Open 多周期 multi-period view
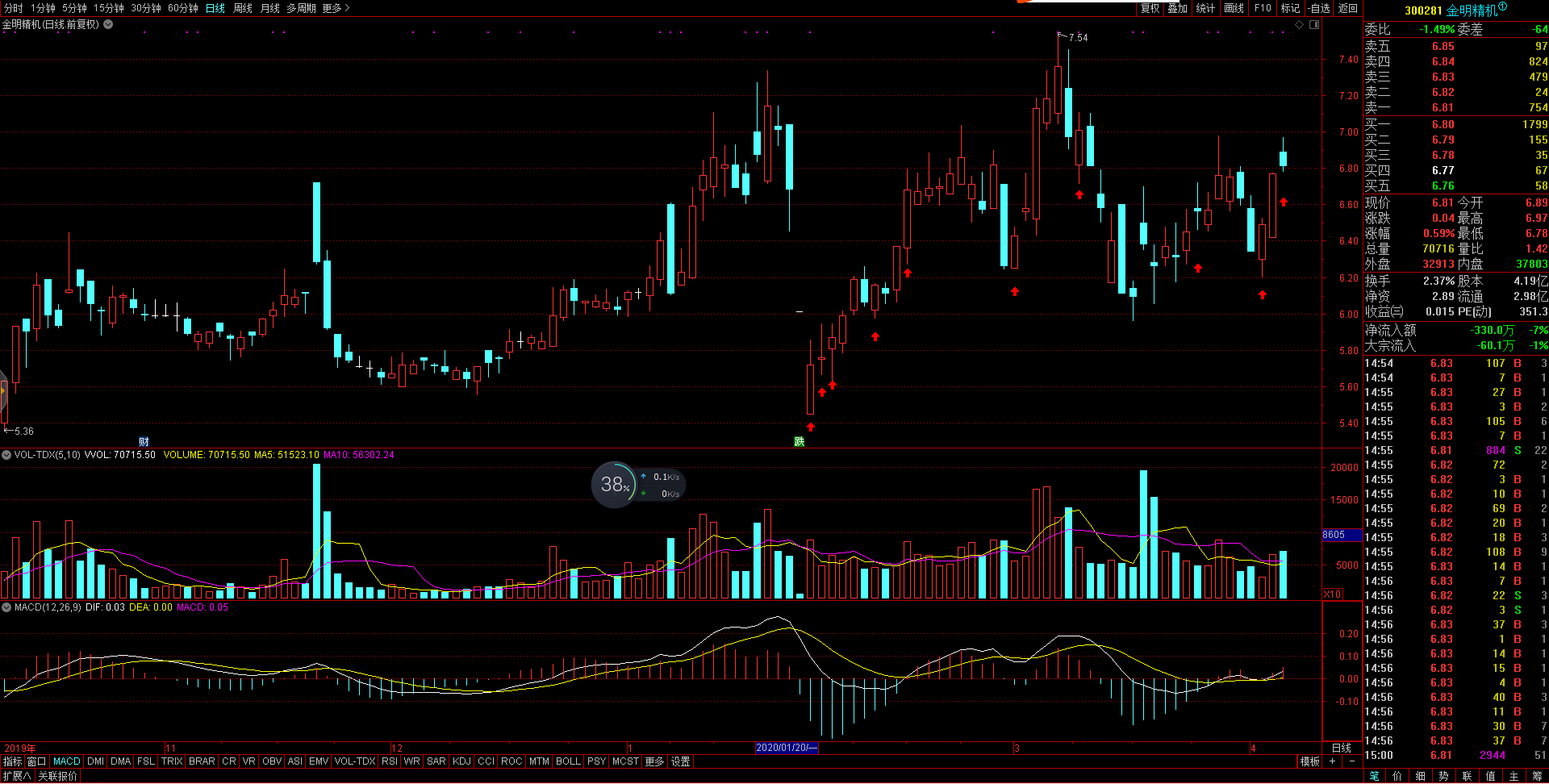The height and width of the screenshot is (784, 1549). coord(301,8)
